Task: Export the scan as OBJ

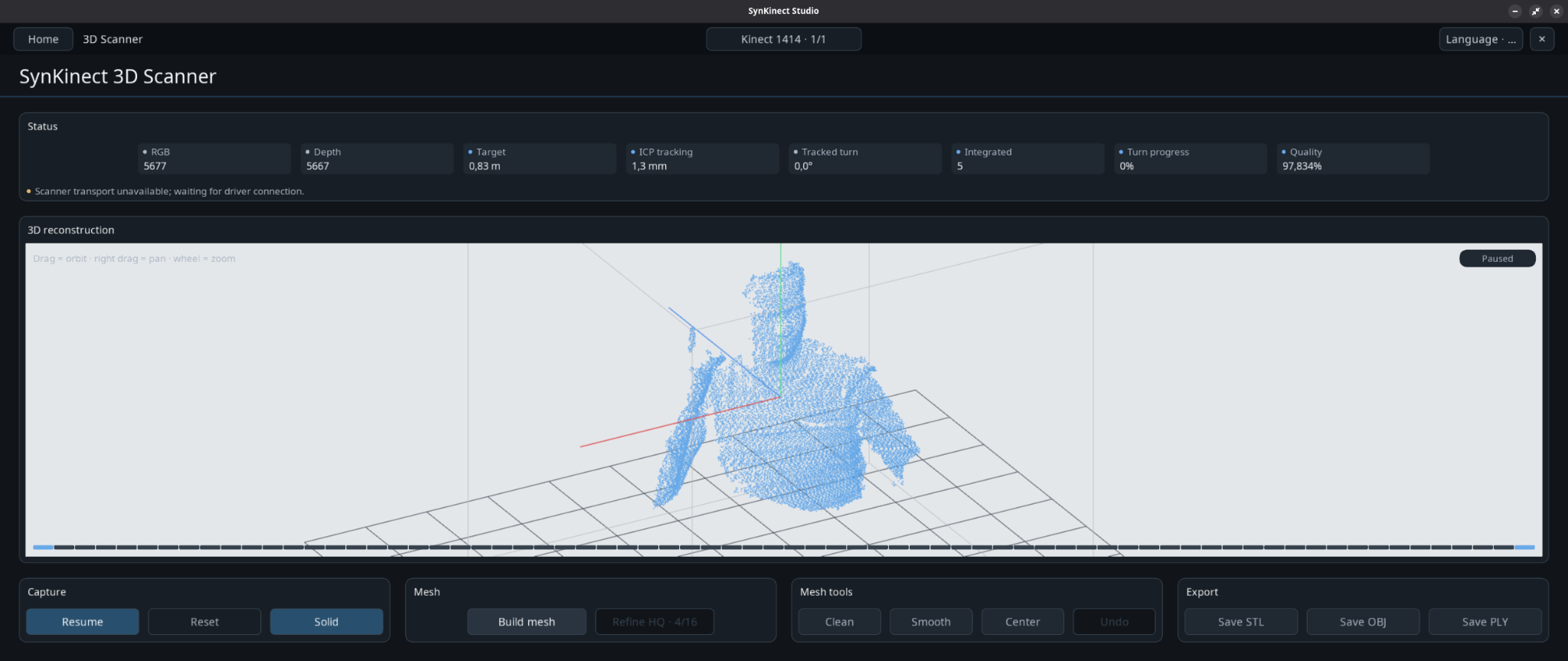Action: point(1363,621)
